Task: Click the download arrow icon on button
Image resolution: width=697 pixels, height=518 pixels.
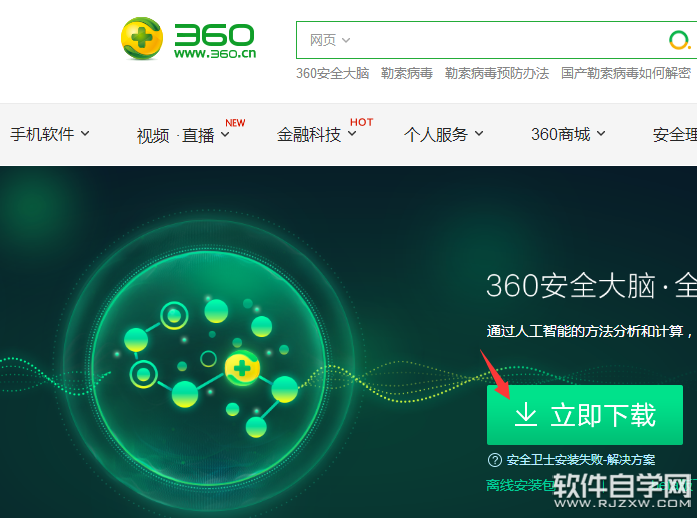Action: tap(526, 414)
